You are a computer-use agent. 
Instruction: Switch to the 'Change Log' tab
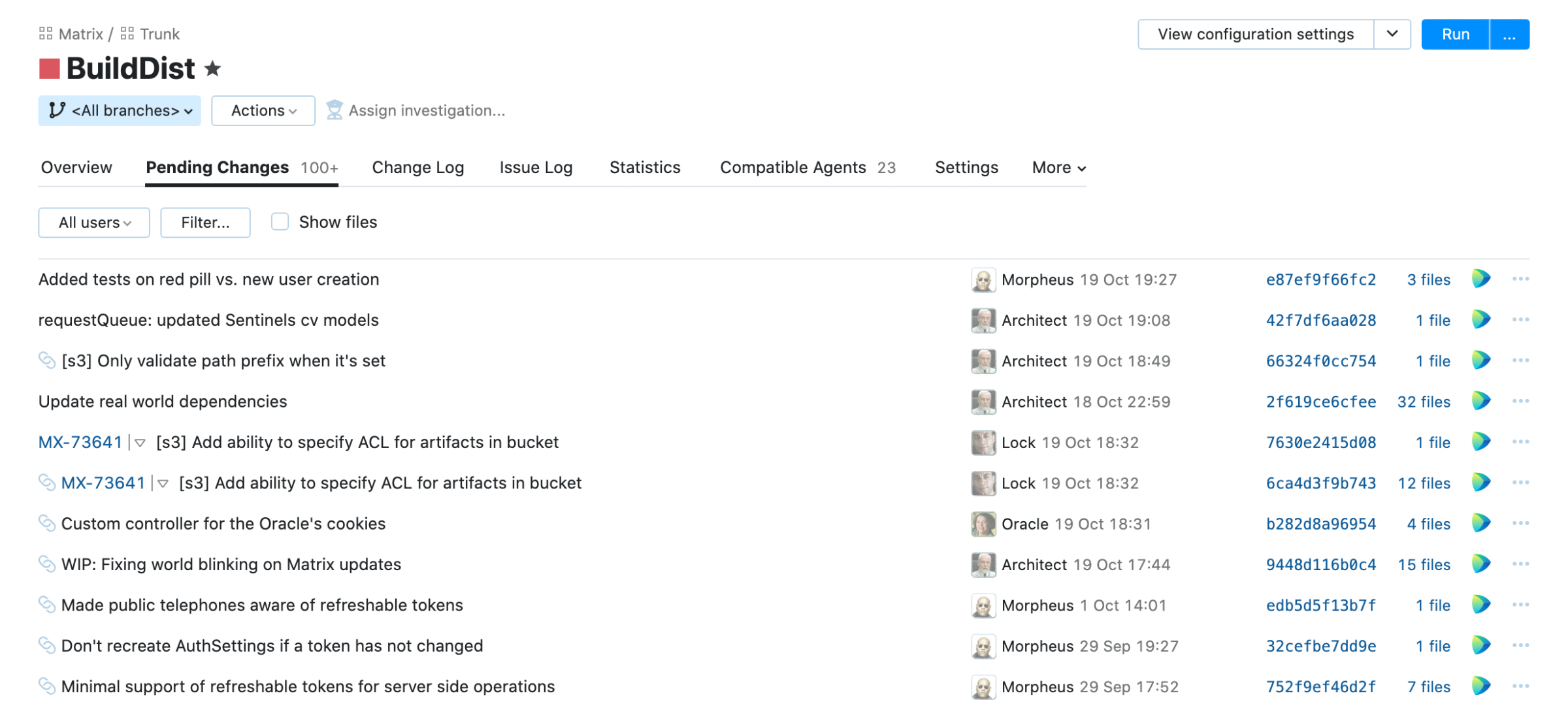coord(418,167)
